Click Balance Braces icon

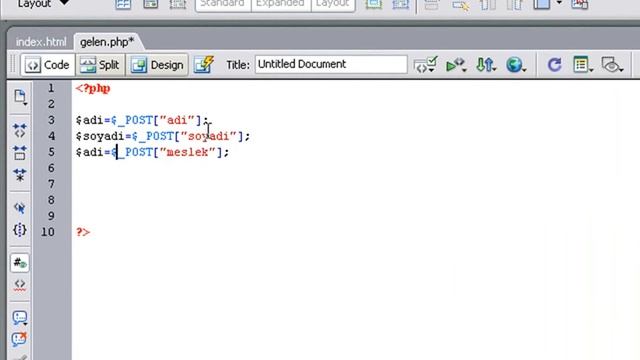point(20,230)
